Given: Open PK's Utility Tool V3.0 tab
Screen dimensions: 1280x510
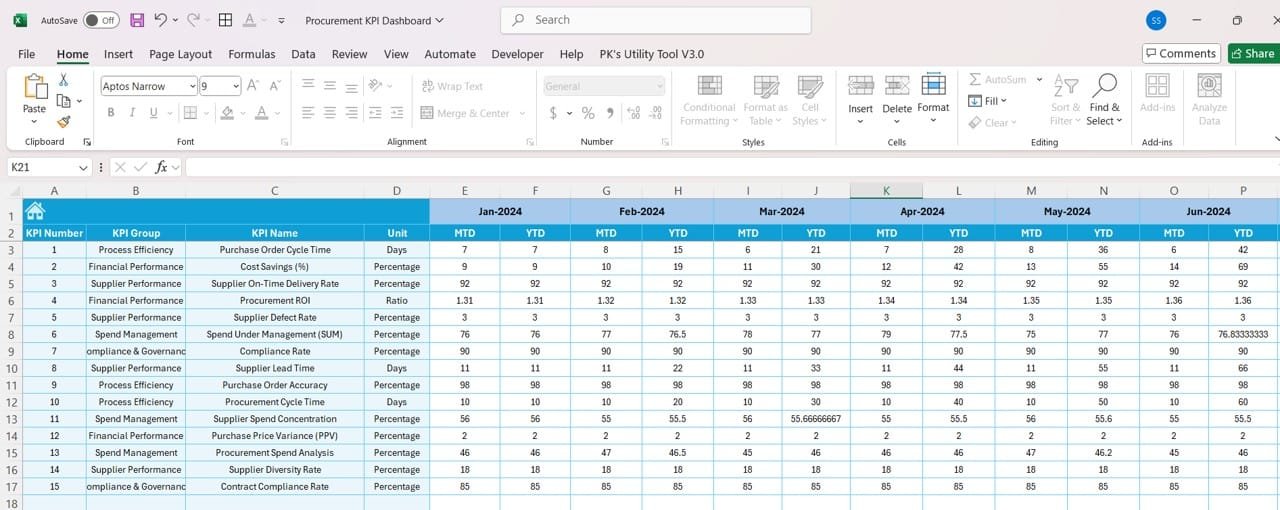Looking at the screenshot, I should (x=651, y=54).
